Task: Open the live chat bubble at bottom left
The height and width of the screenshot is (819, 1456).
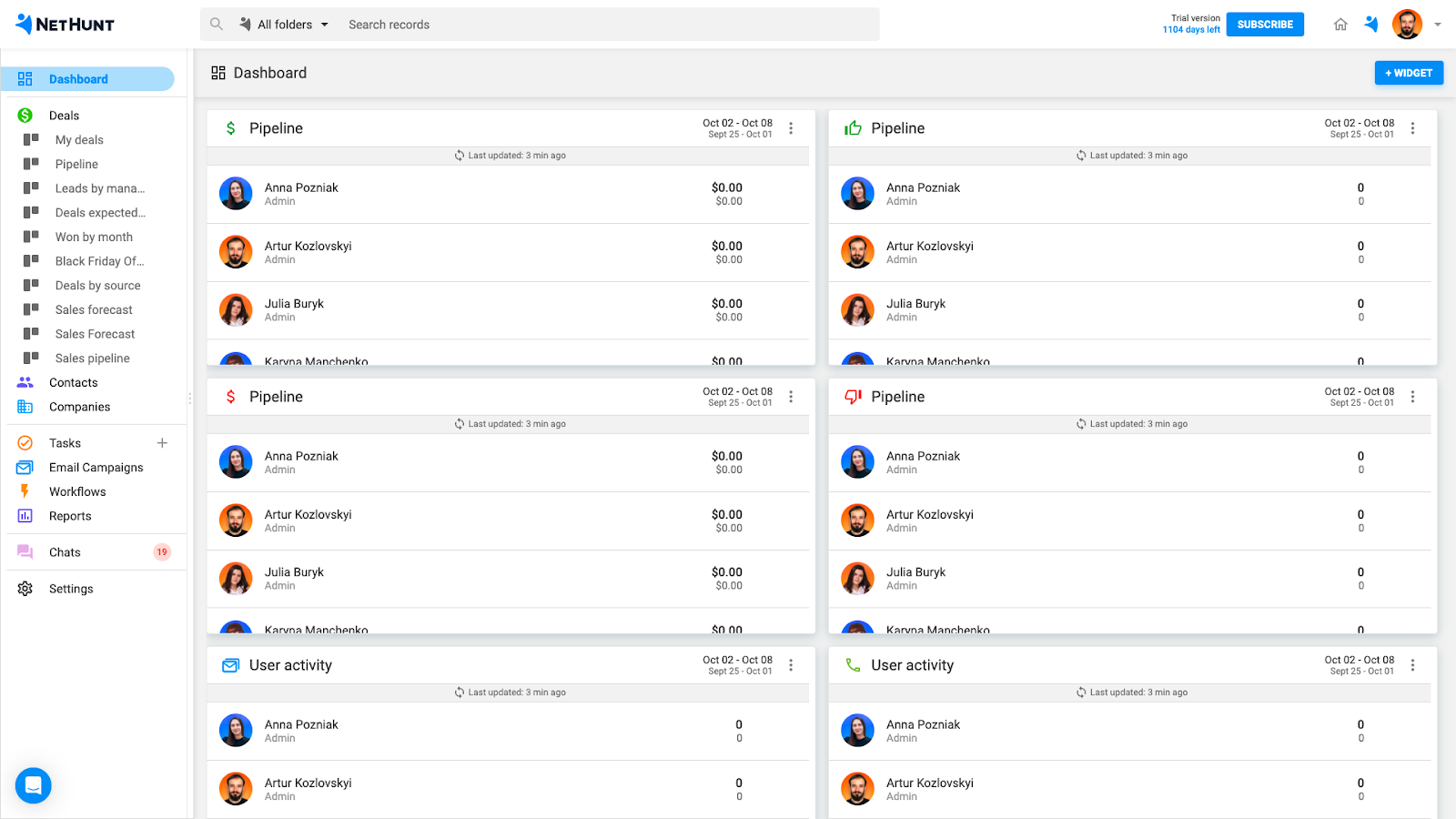Action: pos(33,784)
